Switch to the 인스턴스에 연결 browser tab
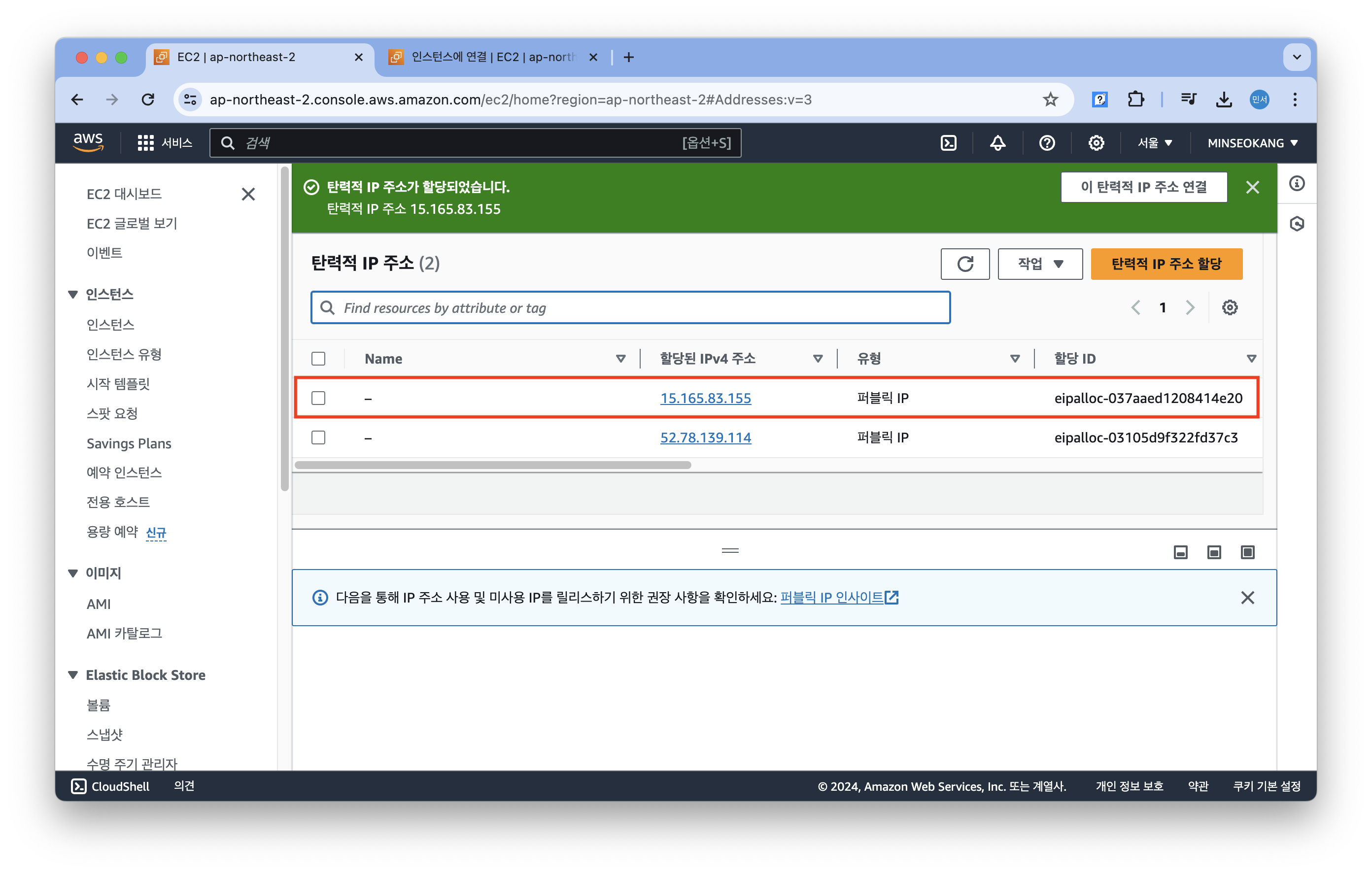Screen dimensions: 1372x874 pos(492,57)
